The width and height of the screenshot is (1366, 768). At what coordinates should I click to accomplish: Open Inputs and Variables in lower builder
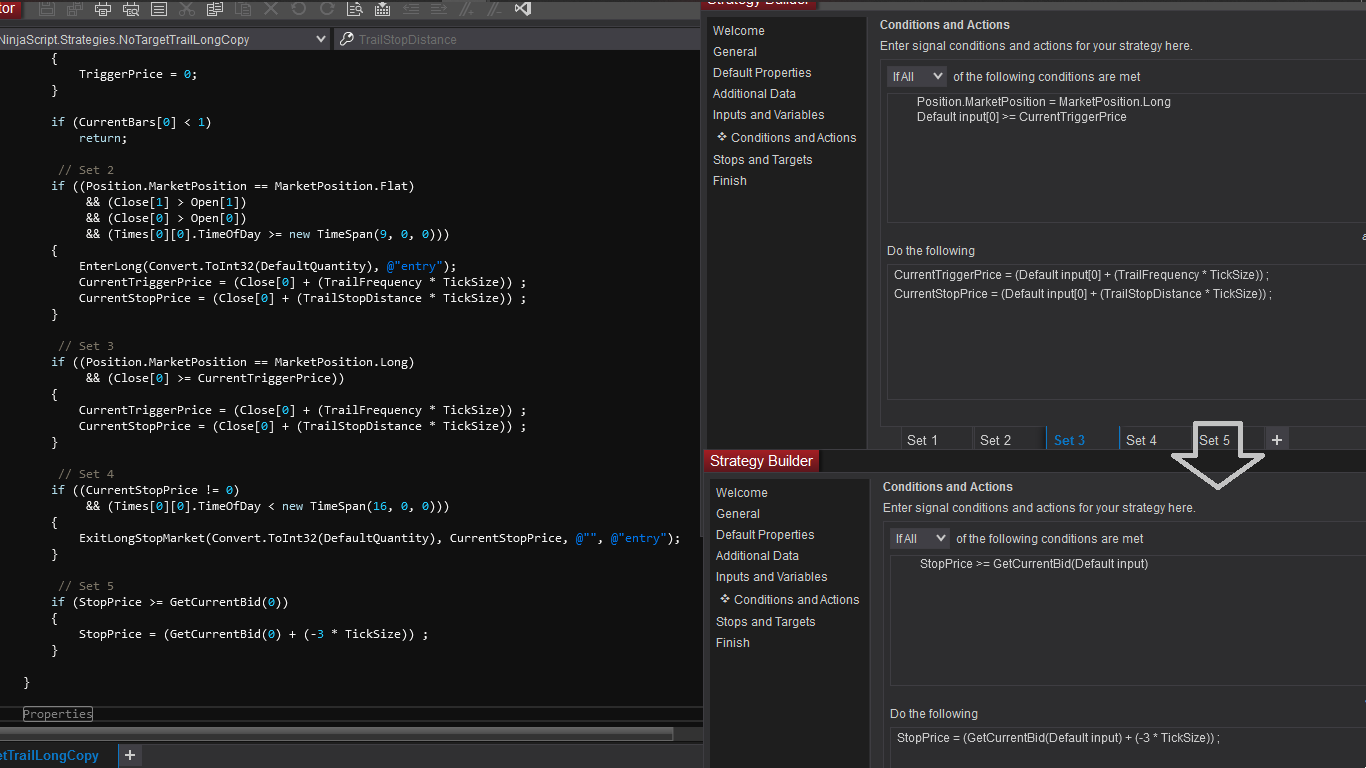[x=771, y=577]
